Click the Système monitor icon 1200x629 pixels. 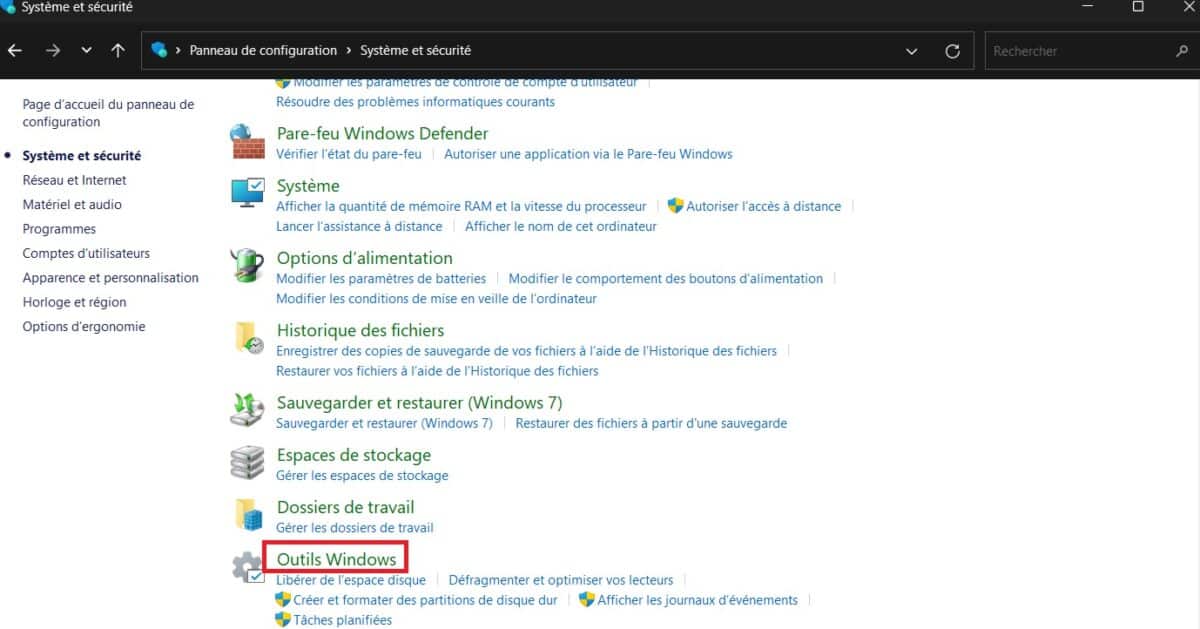tap(247, 193)
